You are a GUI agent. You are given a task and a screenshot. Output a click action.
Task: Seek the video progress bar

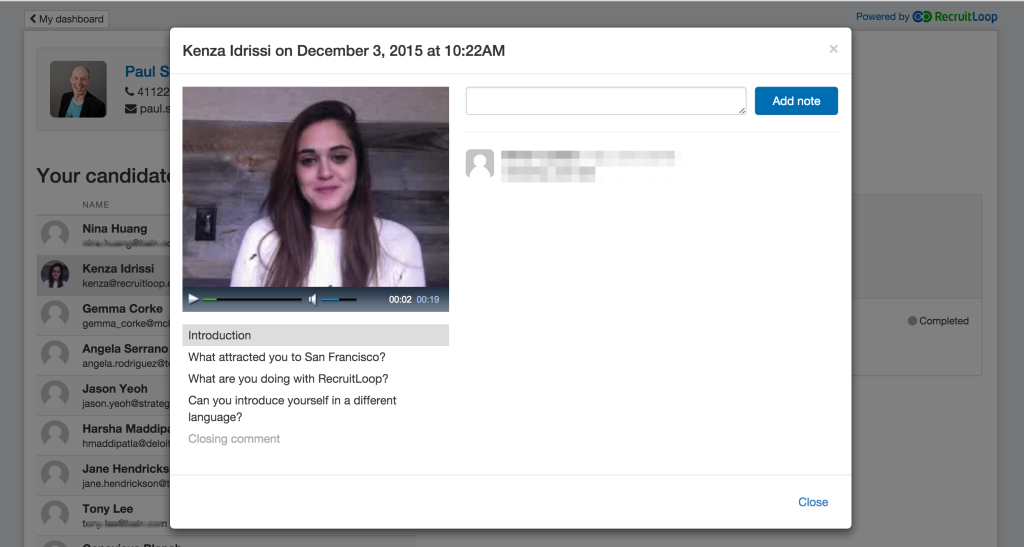[252, 299]
